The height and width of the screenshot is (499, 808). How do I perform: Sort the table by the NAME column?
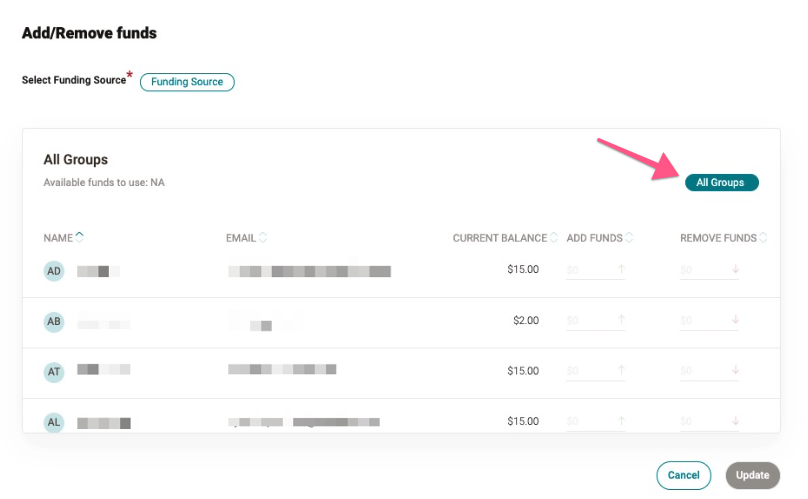(79, 237)
